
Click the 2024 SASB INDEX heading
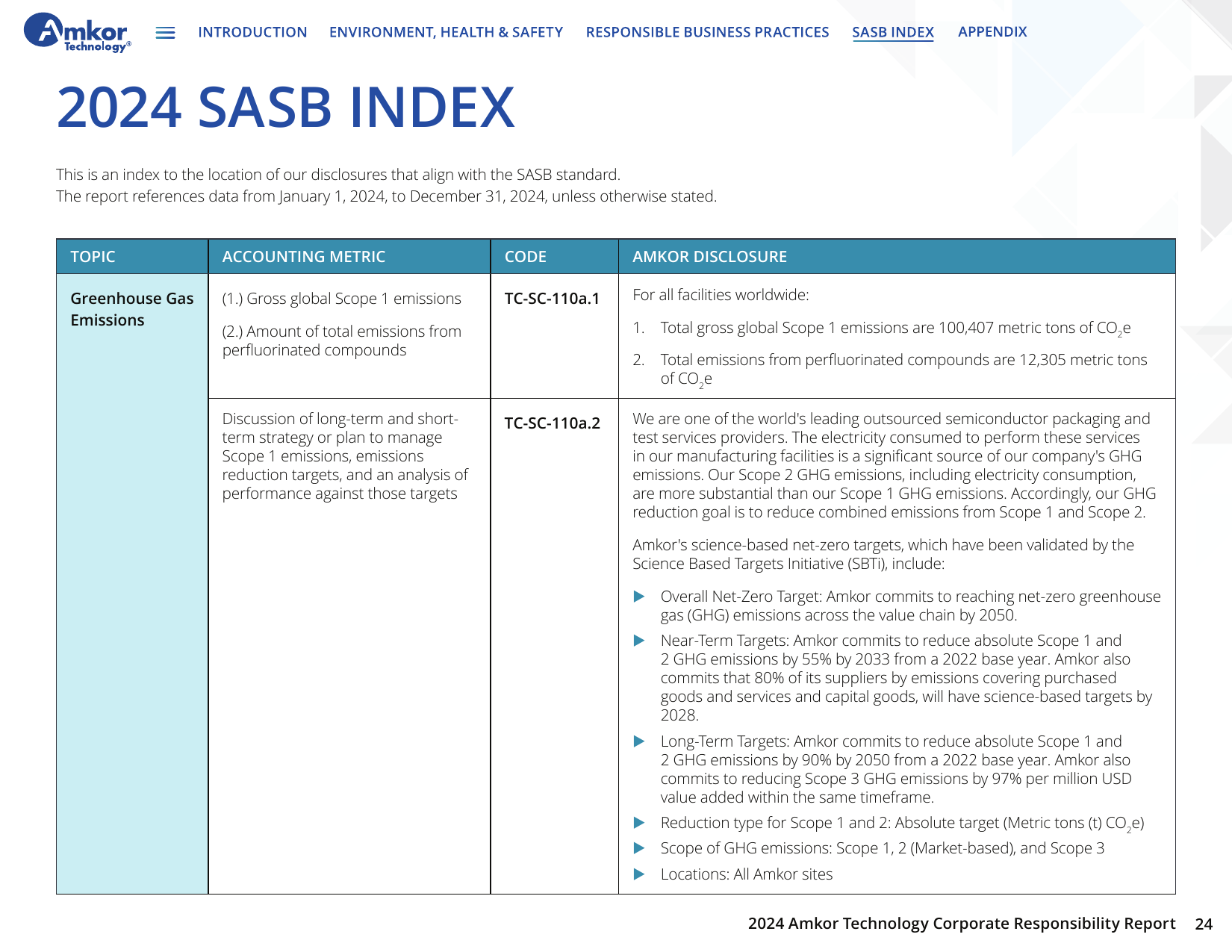point(285,108)
